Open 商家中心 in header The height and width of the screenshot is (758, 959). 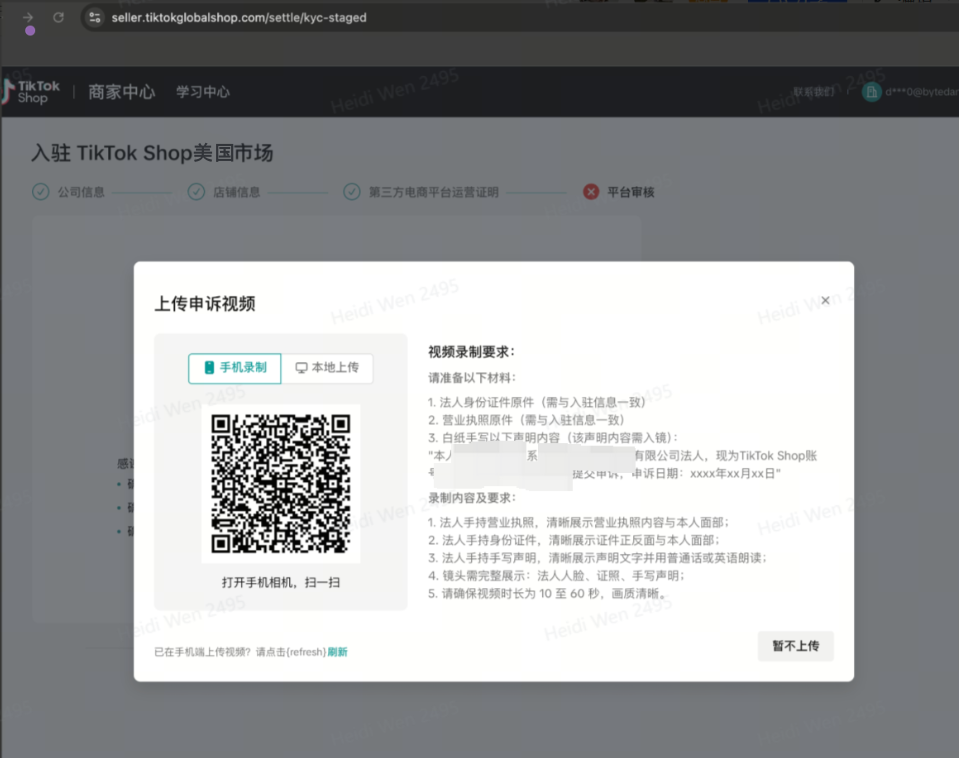[x=122, y=92]
